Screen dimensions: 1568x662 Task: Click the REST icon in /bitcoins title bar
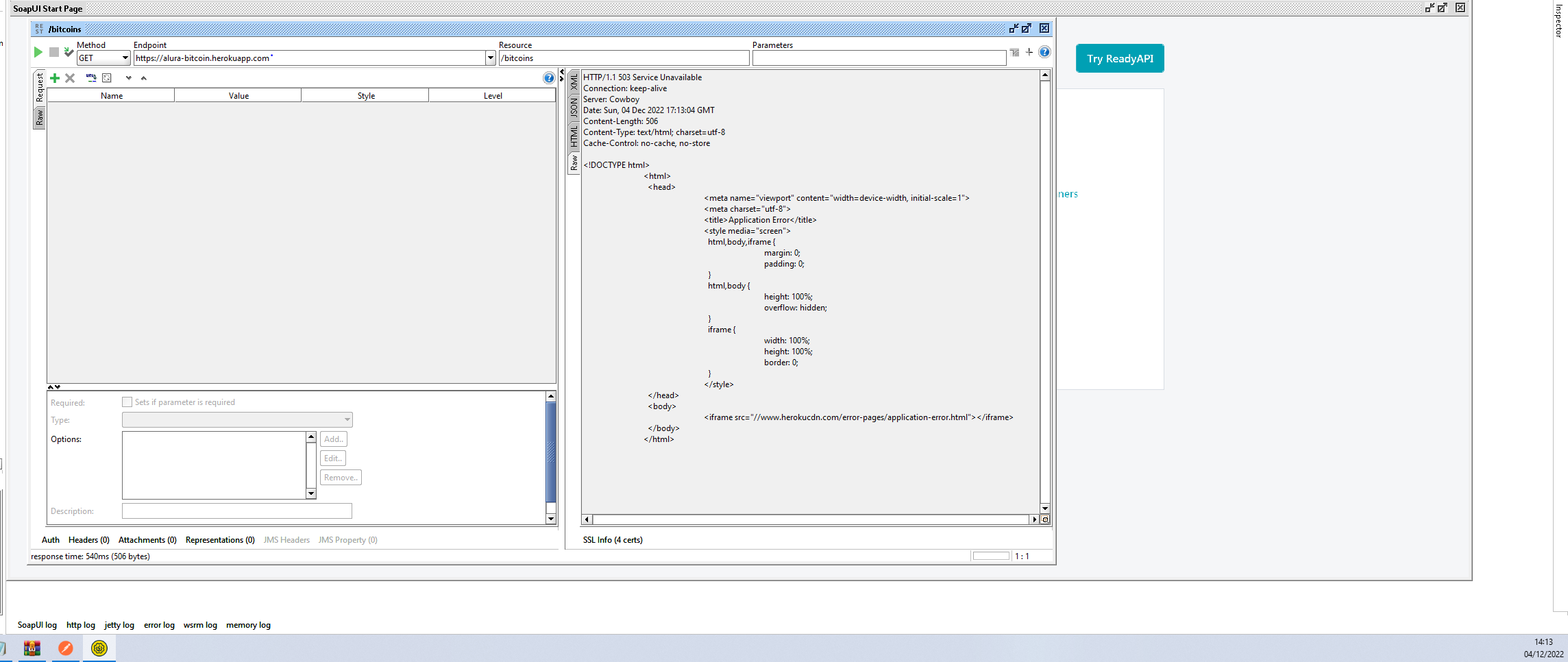(39, 29)
